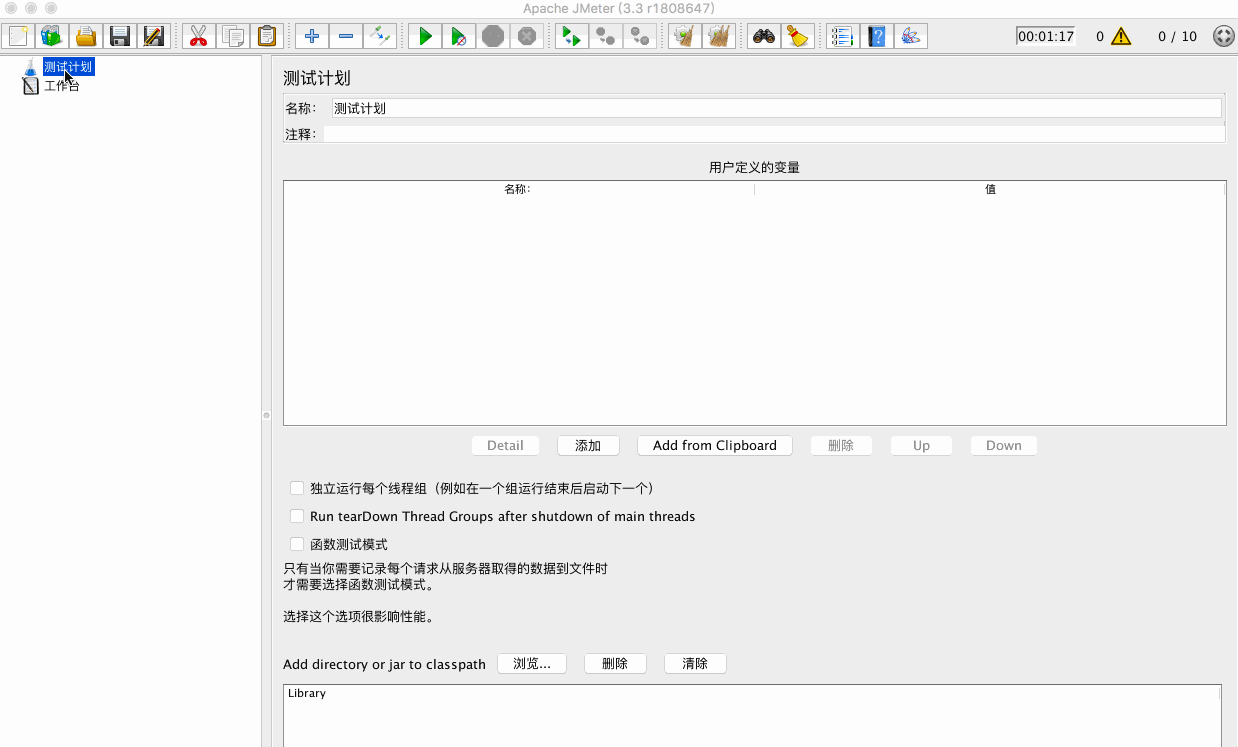Screen dimensions: 1238x747
Task: Check Run tearDown Thread Groups option
Action: click(297, 516)
